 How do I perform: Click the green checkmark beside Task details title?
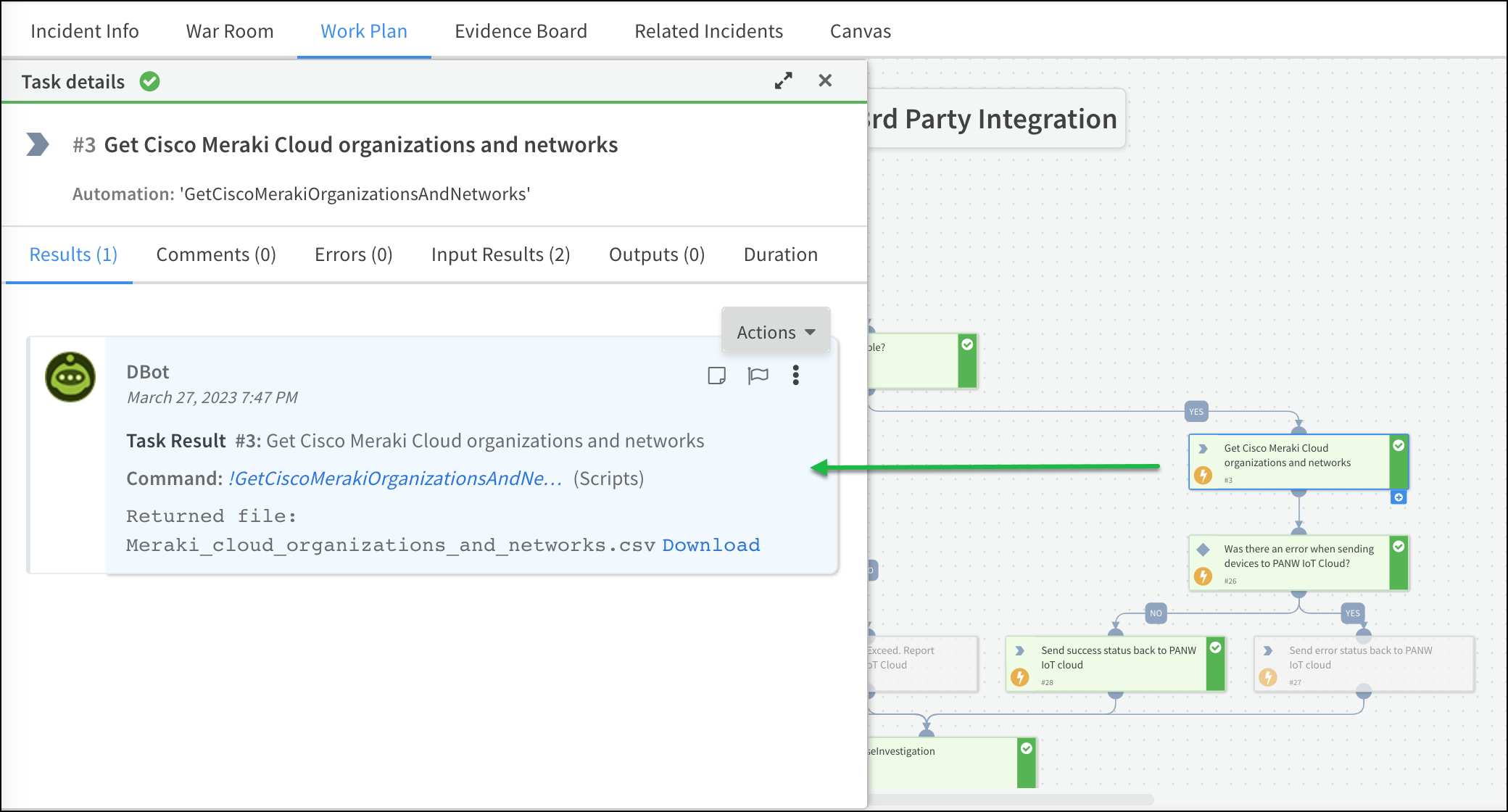click(x=150, y=81)
